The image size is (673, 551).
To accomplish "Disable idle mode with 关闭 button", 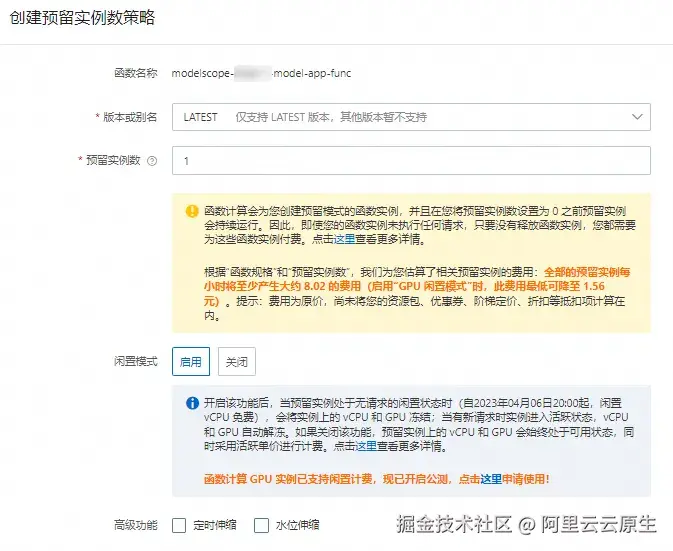I will click(237, 362).
